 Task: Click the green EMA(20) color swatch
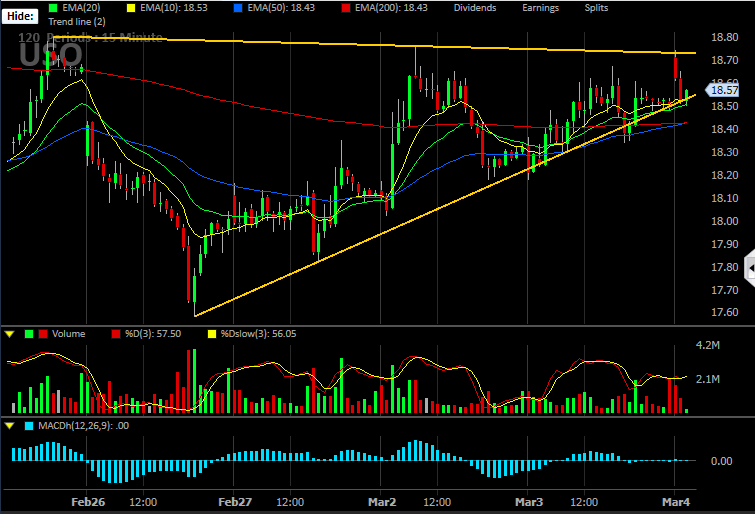click(x=53, y=8)
